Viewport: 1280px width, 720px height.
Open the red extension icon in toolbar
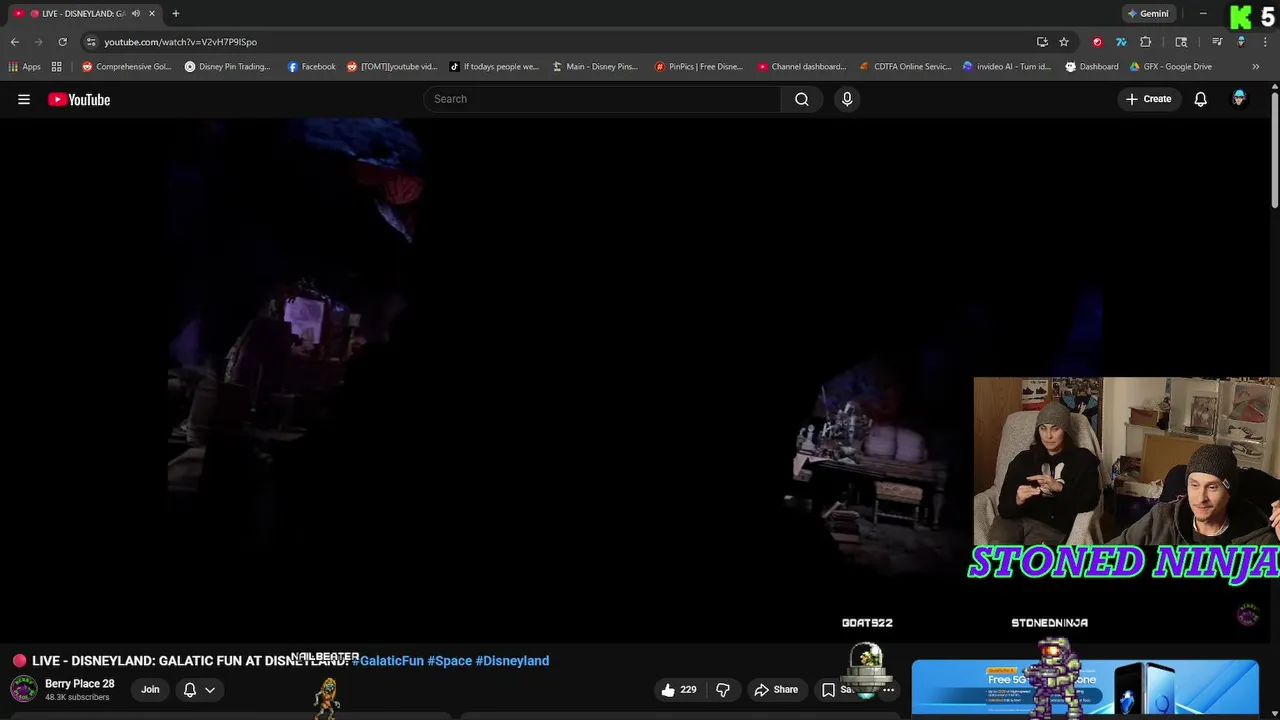pyautogui.click(x=1097, y=42)
